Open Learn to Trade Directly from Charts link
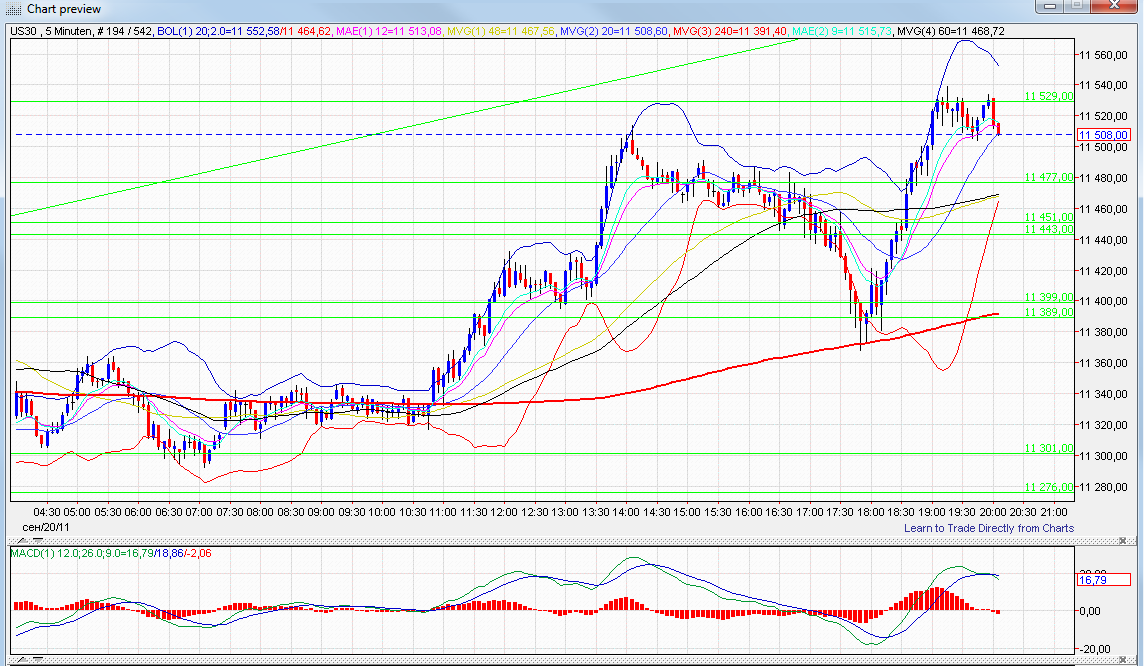 (989, 528)
